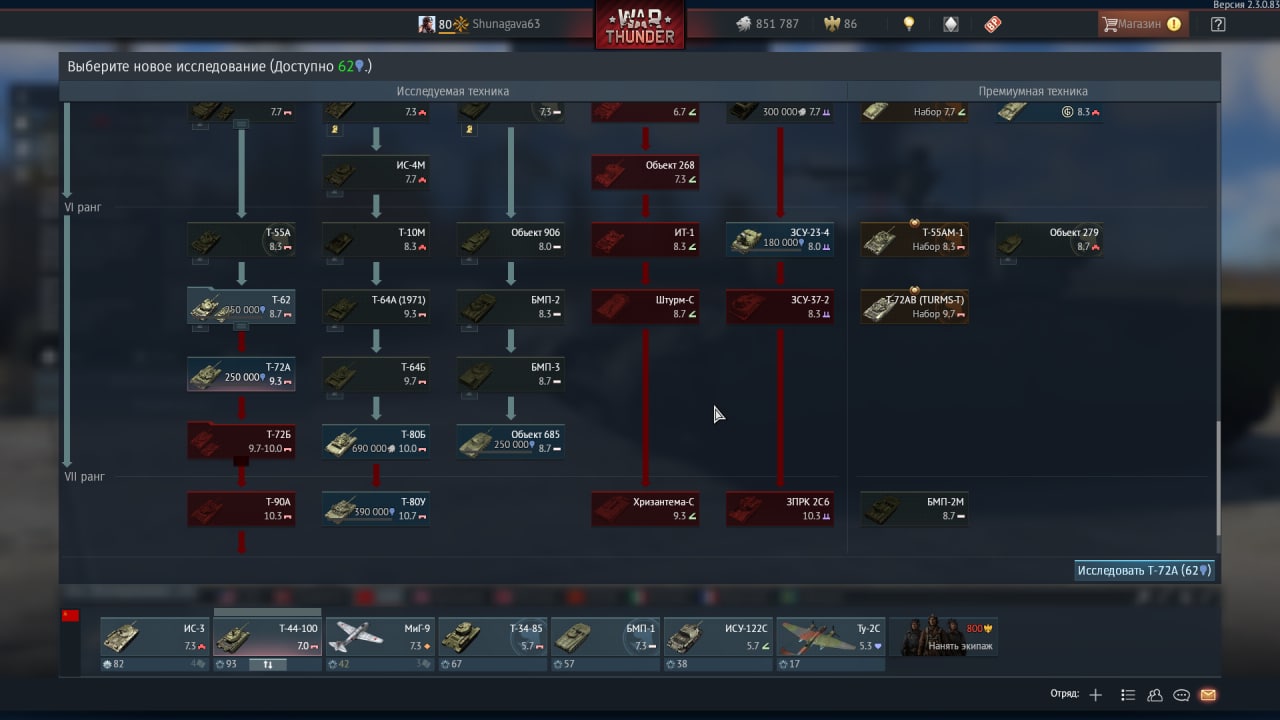Click the research tree vertical scrollbar
Viewport: 1280px width, 720px height.
click(1217, 478)
